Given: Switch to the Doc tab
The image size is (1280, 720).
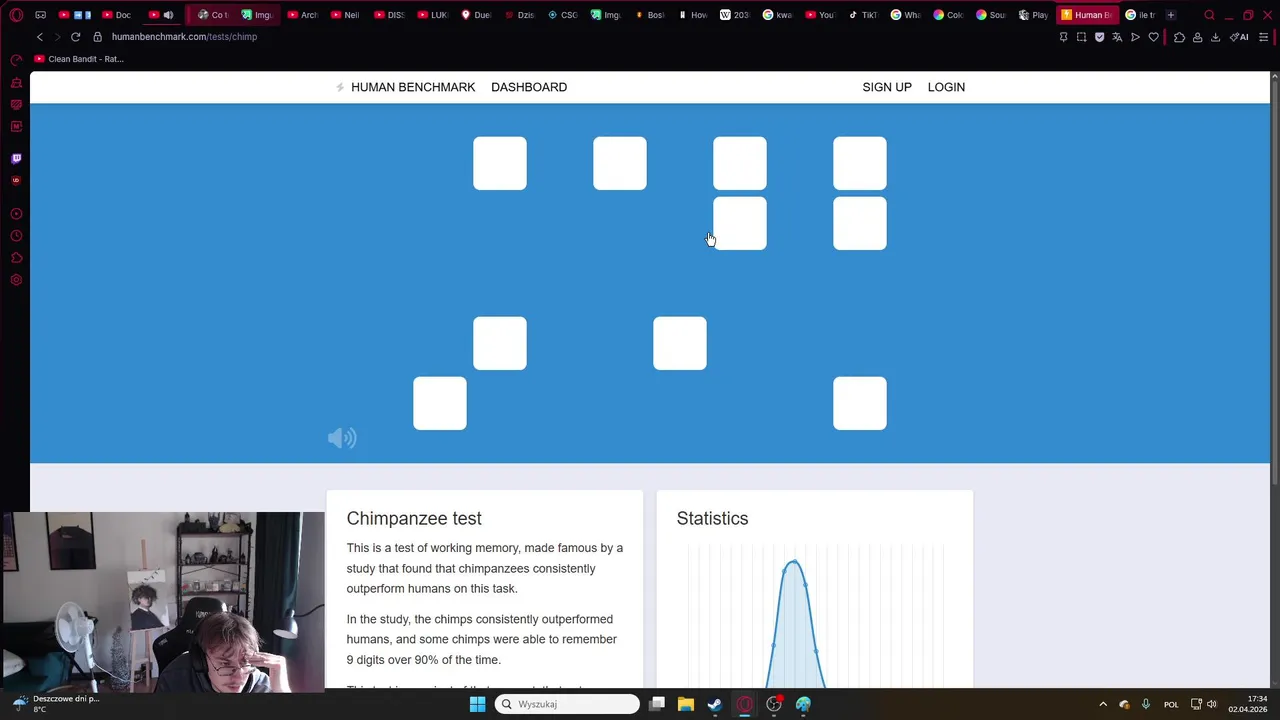Looking at the screenshot, I should coord(117,15).
